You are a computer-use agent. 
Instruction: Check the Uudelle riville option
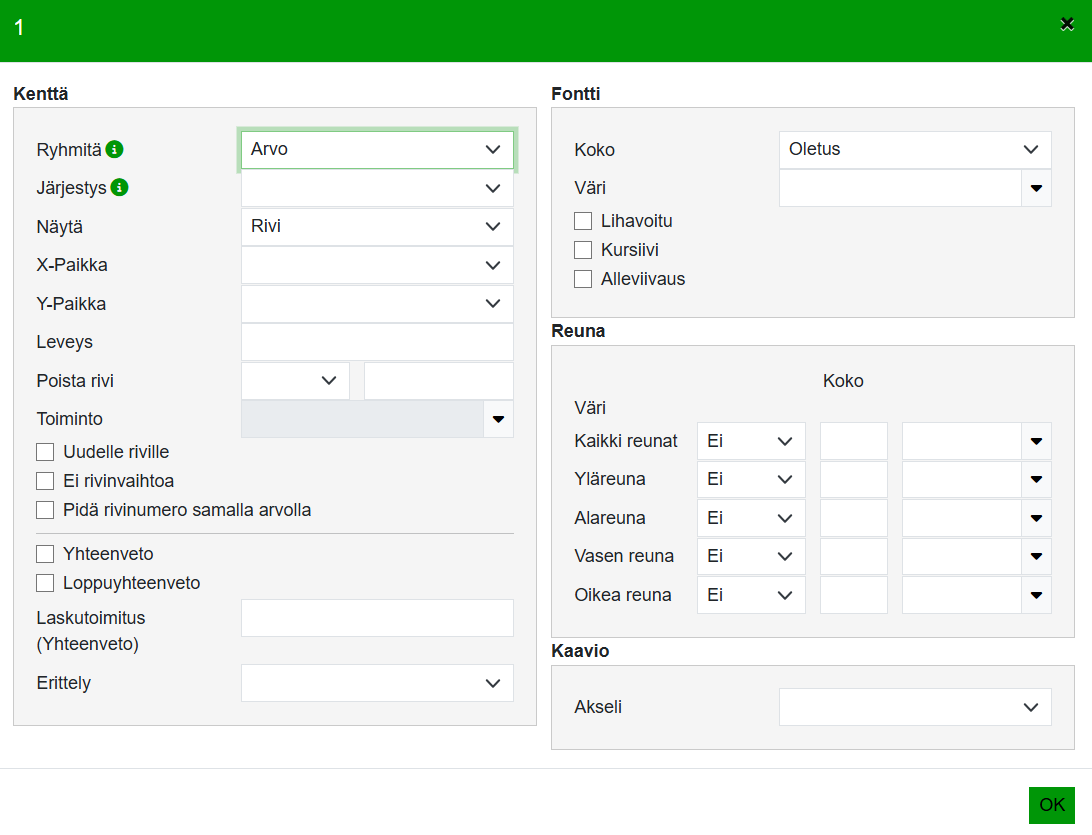(45, 452)
